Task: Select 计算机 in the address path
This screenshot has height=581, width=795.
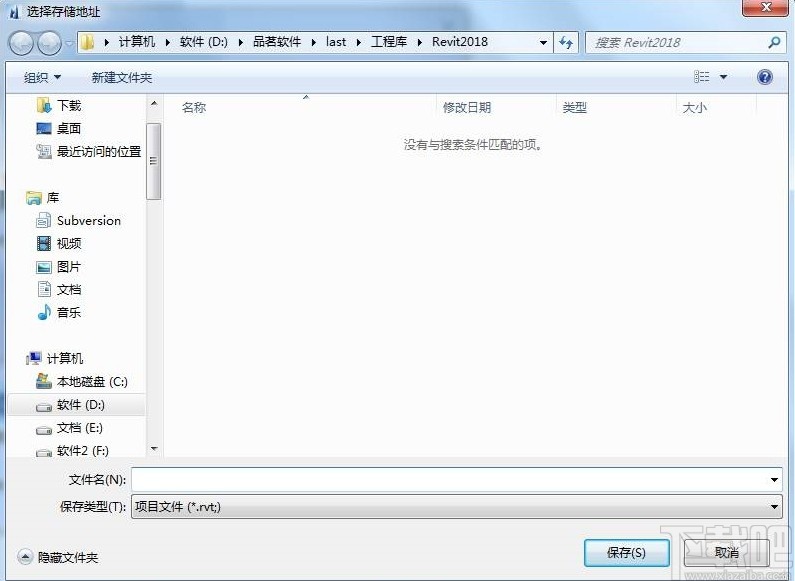Action: [137, 42]
